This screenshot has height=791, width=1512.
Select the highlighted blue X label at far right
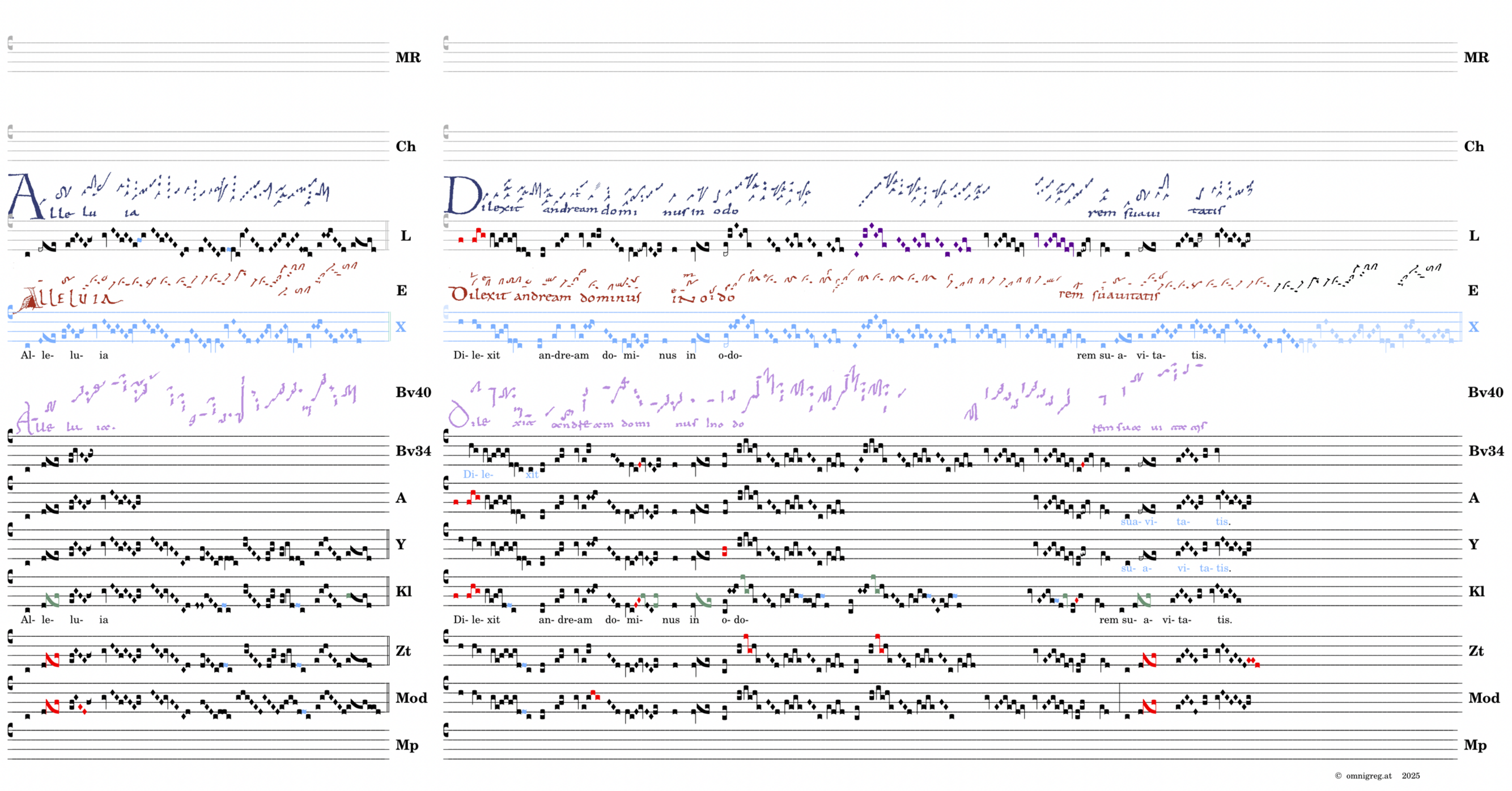(x=1473, y=327)
